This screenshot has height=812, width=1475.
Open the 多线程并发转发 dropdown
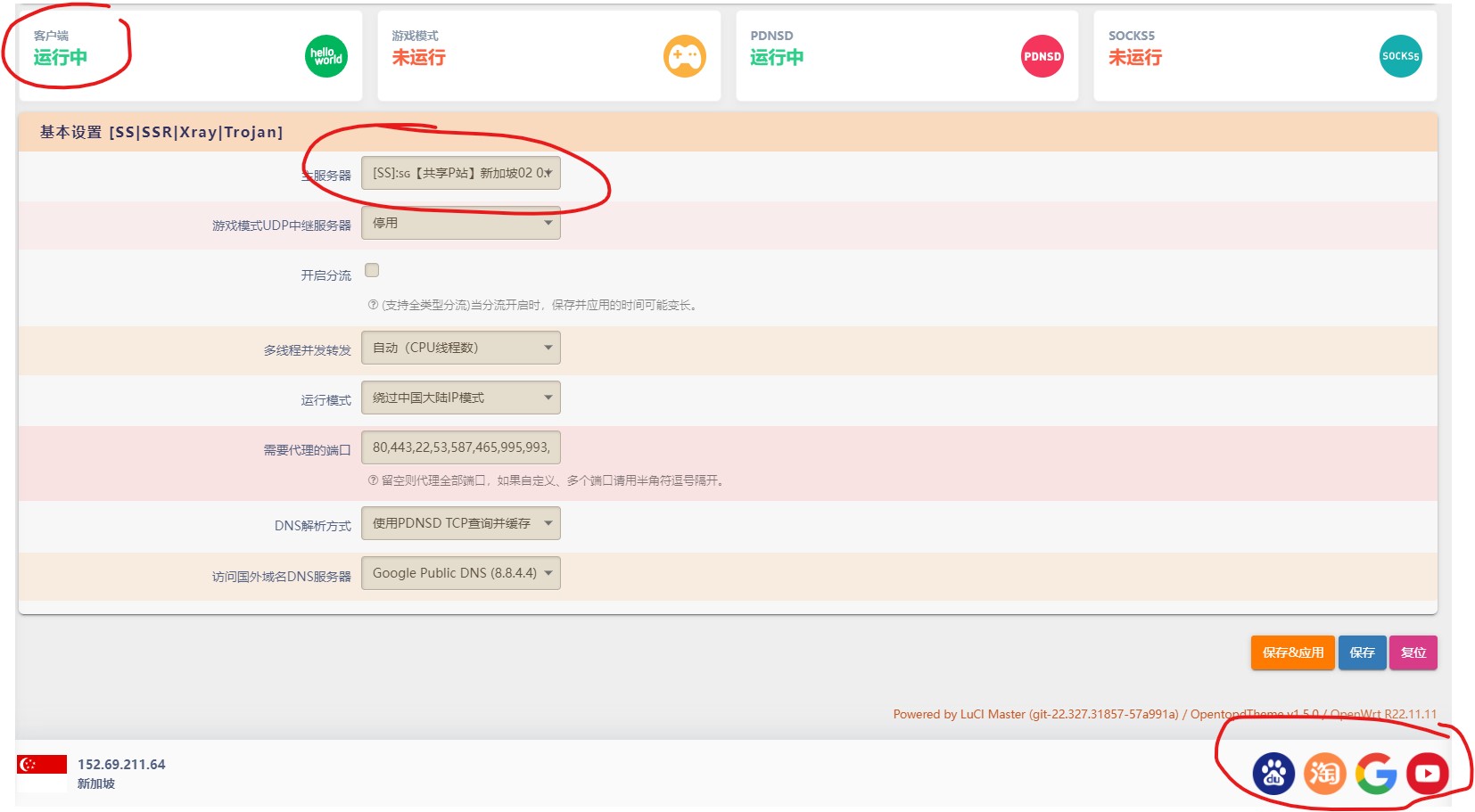pos(461,348)
